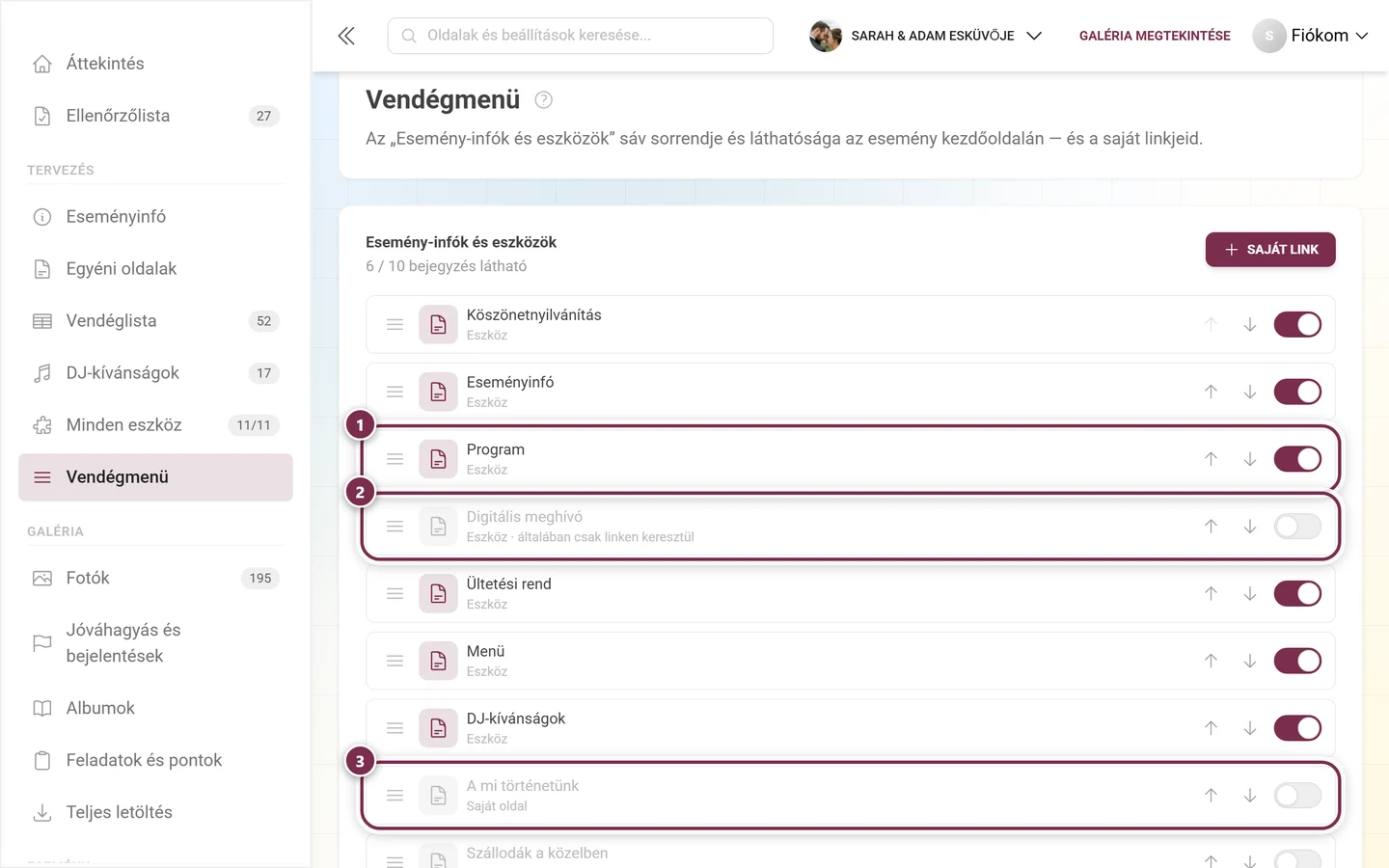Enable the Digitális meghívó toggle
1389x868 pixels.
click(x=1297, y=527)
